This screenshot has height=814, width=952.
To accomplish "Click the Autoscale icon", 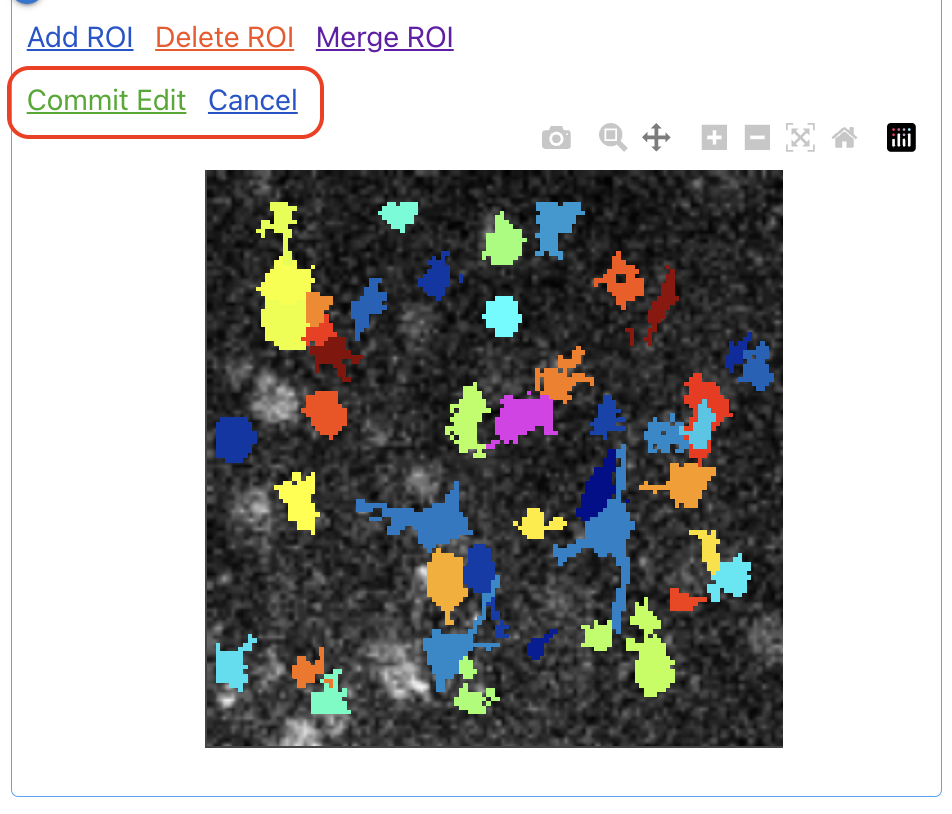I will (x=800, y=138).
